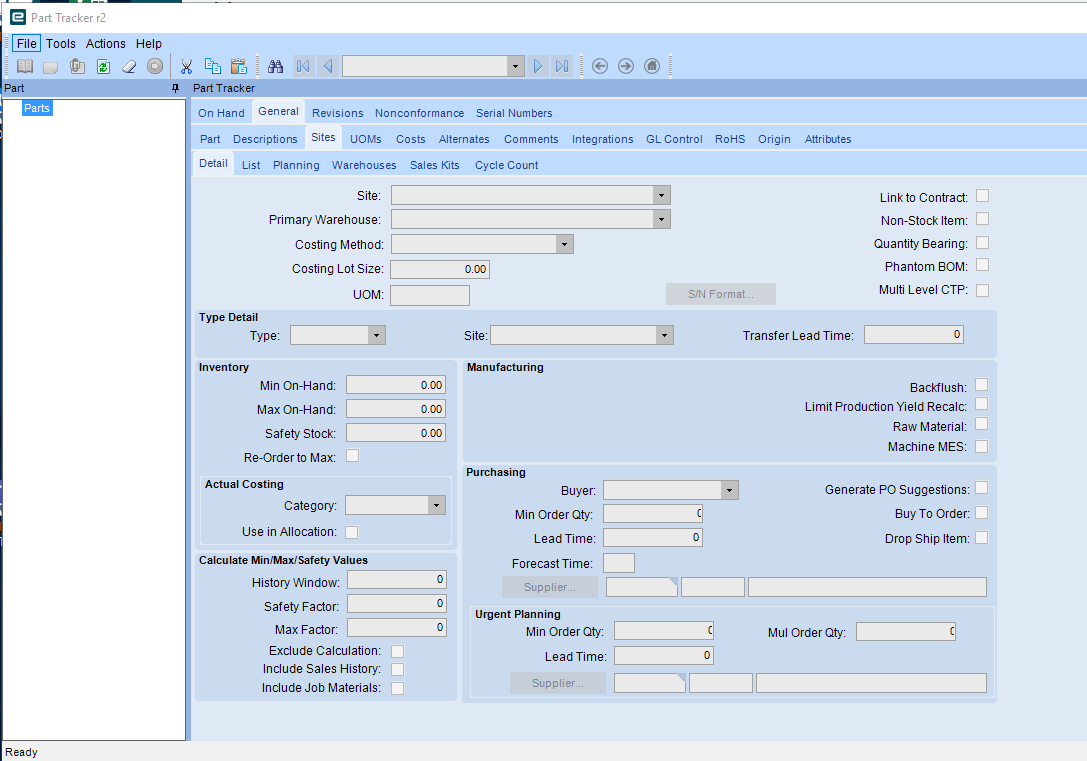Image resolution: width=1087 pixels, height=761 pixels.
Task: Click the Transfer Lead Time field
Action: pyautogui.click(x=914, y=335)
